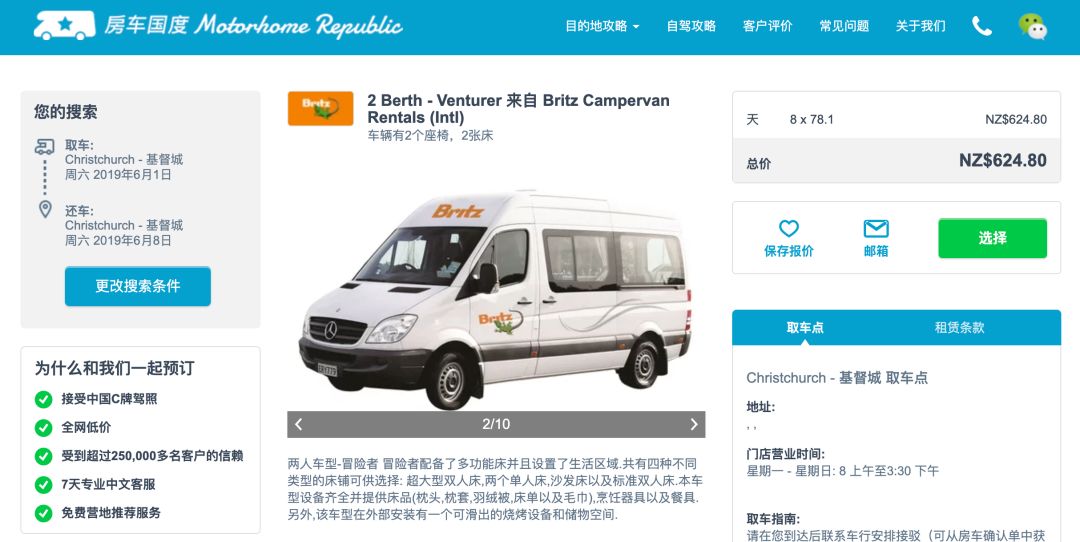Click the Motorhome Republic campervan logo

(64, 25)
